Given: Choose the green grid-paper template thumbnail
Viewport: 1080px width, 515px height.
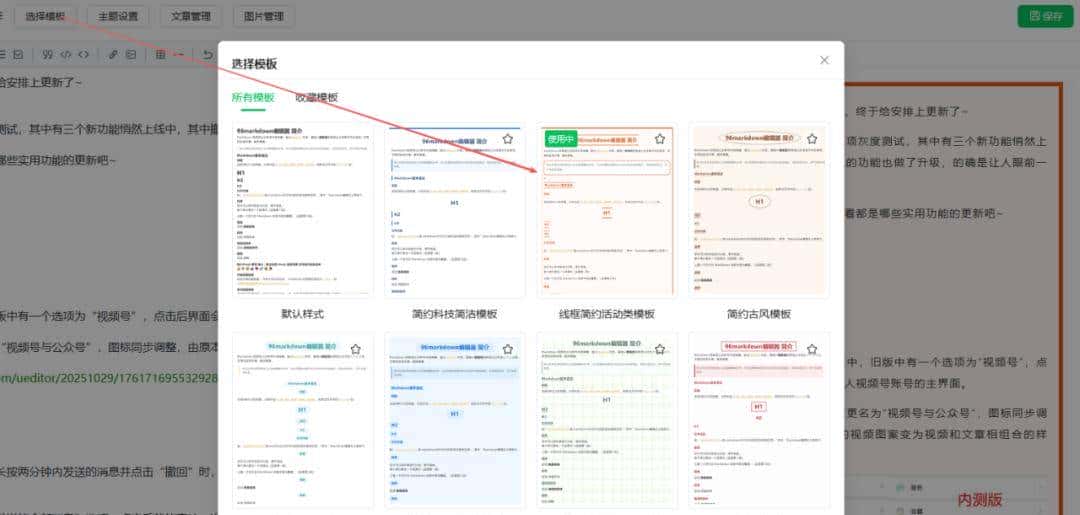Looking at the screenshot, I should 607,421.
